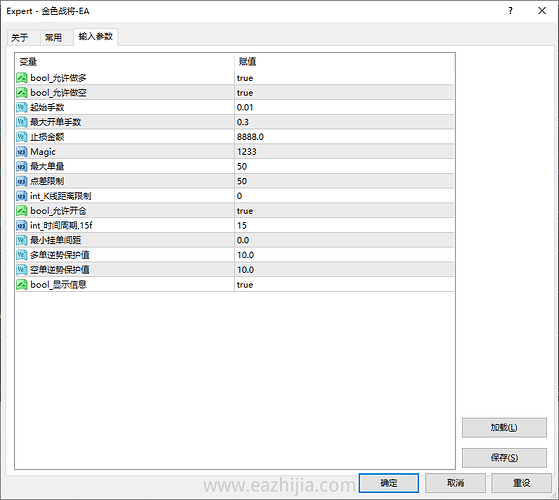Select the true value of bool_允许做多
Image resolution: width=559 pixels, height=500 pixels.
tap(245, 78)
